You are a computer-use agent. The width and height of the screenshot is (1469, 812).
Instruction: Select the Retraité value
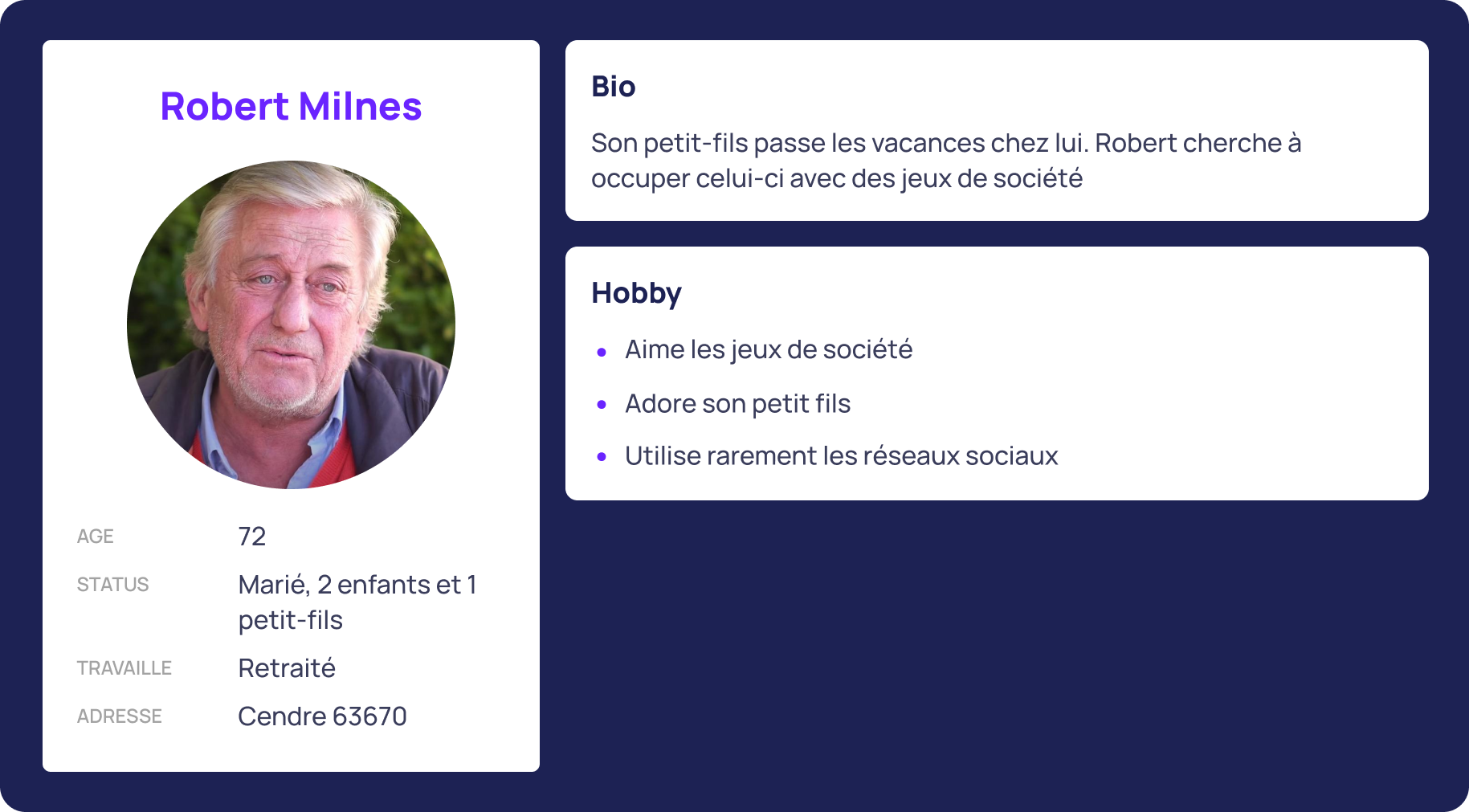pyautogui.click(x=287, y=667)
